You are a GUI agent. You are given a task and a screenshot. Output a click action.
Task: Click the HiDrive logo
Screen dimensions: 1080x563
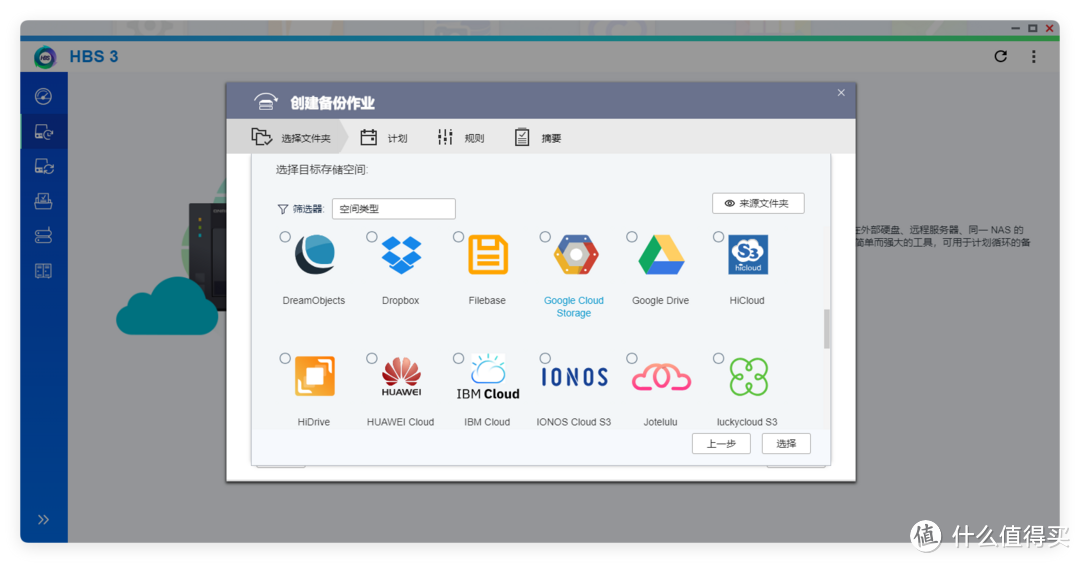(315, 376)
